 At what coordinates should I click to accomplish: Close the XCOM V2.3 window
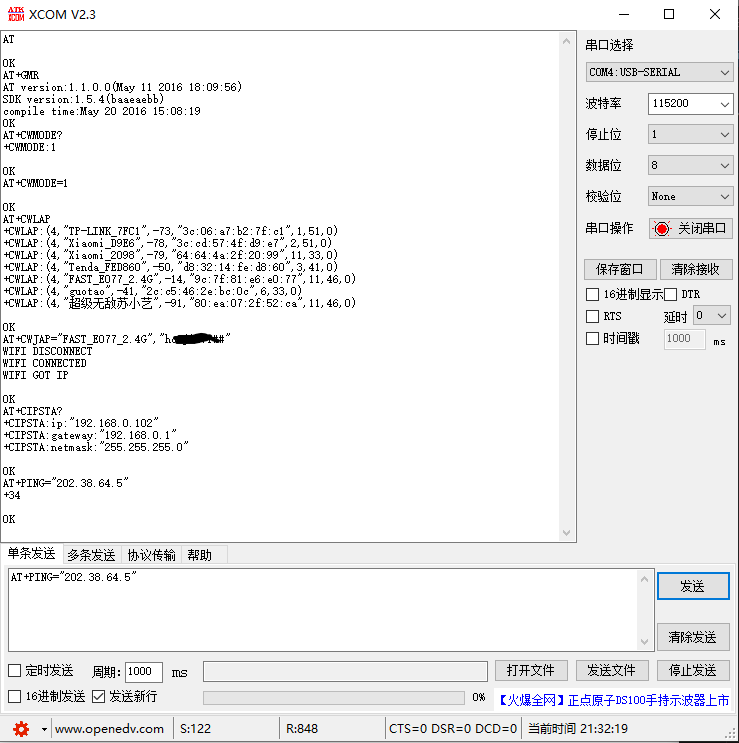pos(715,14)
